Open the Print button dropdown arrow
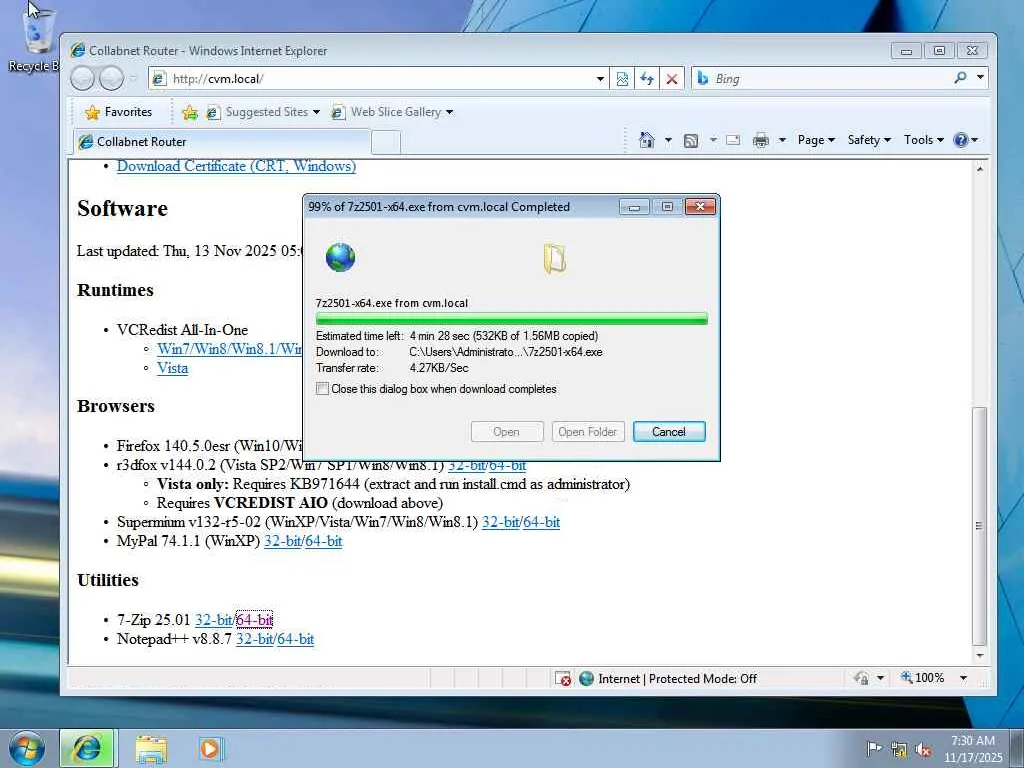 coord(782,140)
